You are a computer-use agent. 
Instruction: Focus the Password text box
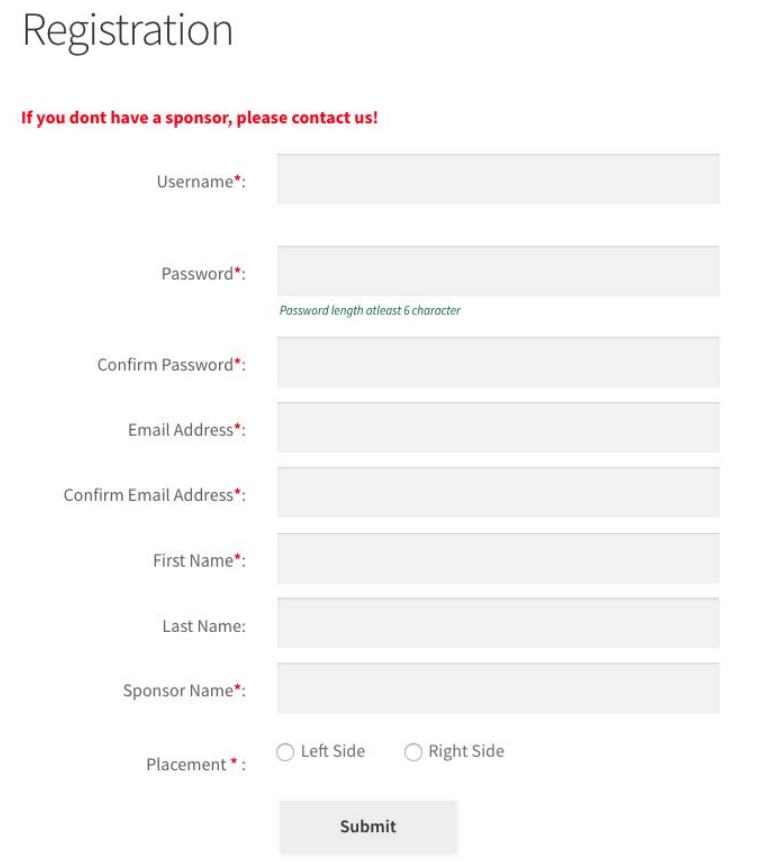(x=498, y=271)
